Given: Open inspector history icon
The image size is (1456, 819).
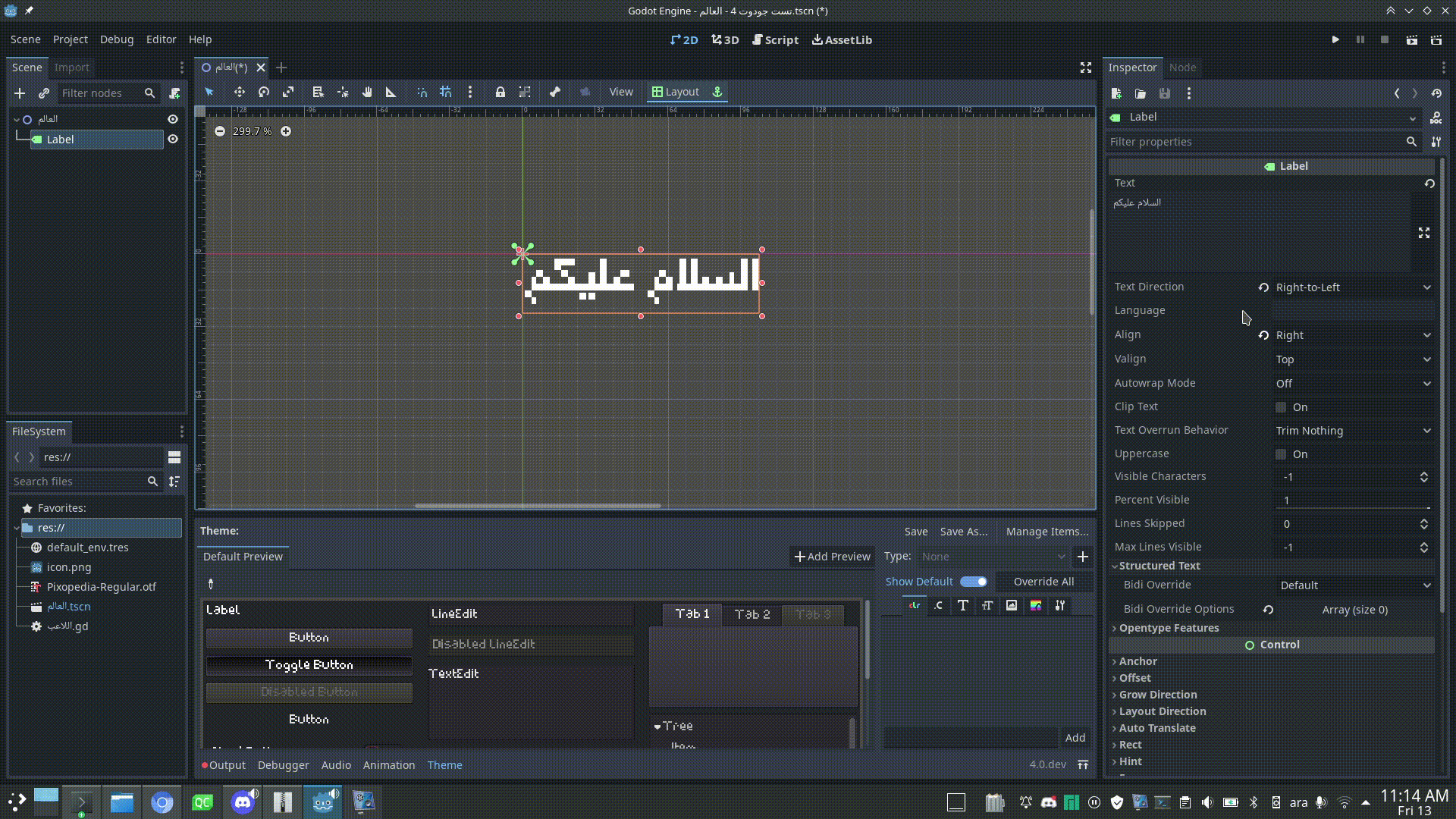Looking at the screenshot, I should tap(1436, 93).
